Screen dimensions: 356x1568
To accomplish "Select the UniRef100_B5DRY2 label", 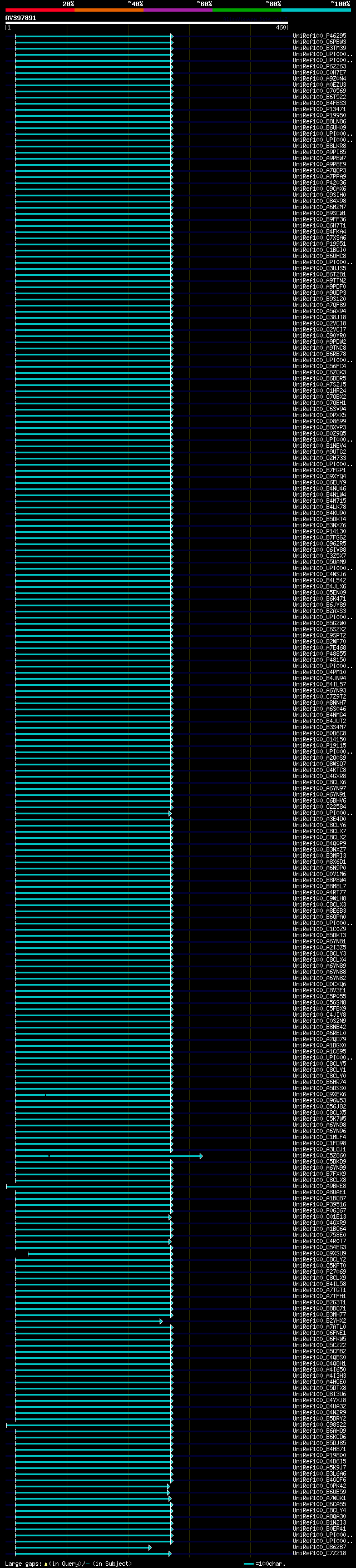I will (319, 1418).
